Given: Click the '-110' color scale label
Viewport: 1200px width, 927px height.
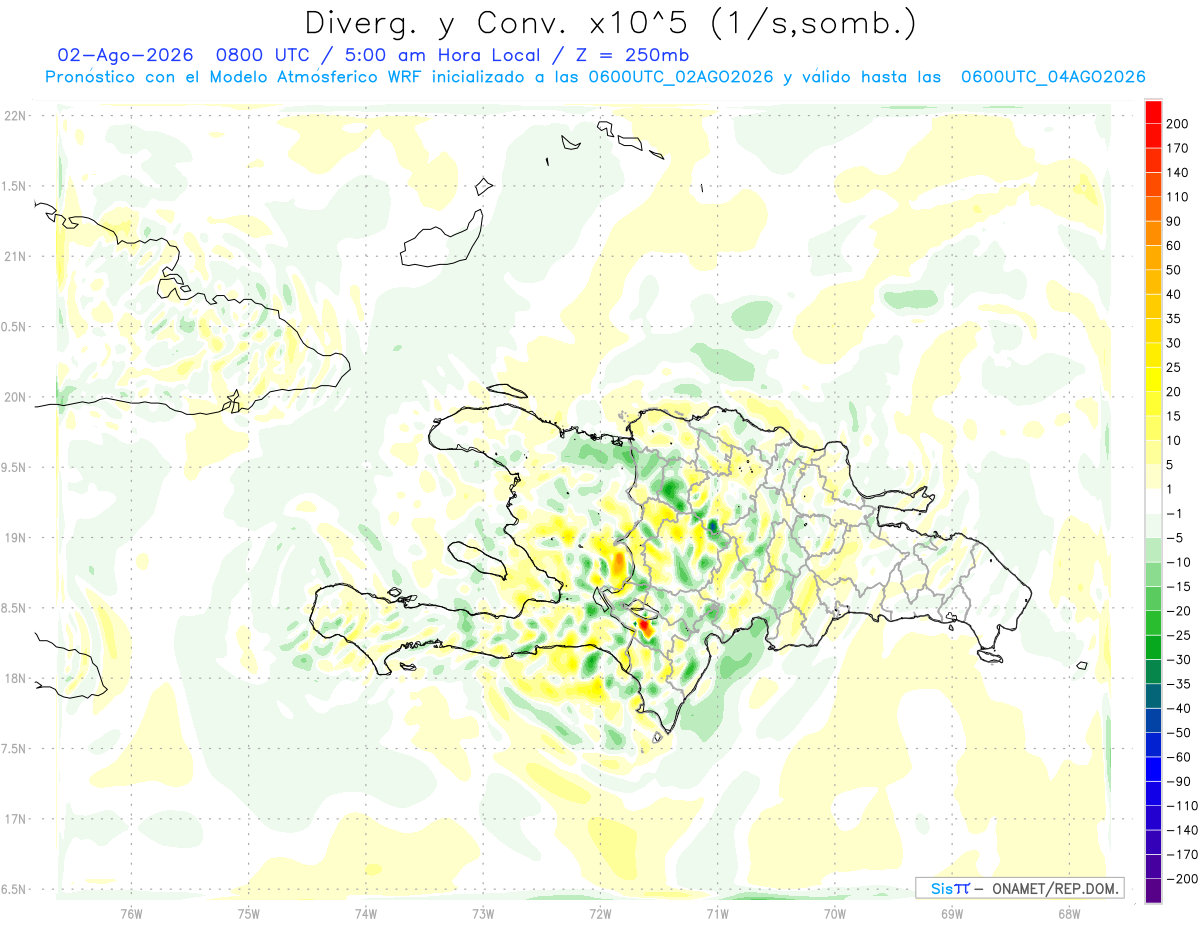Looking at the screenshot, I should point(1184,805).
